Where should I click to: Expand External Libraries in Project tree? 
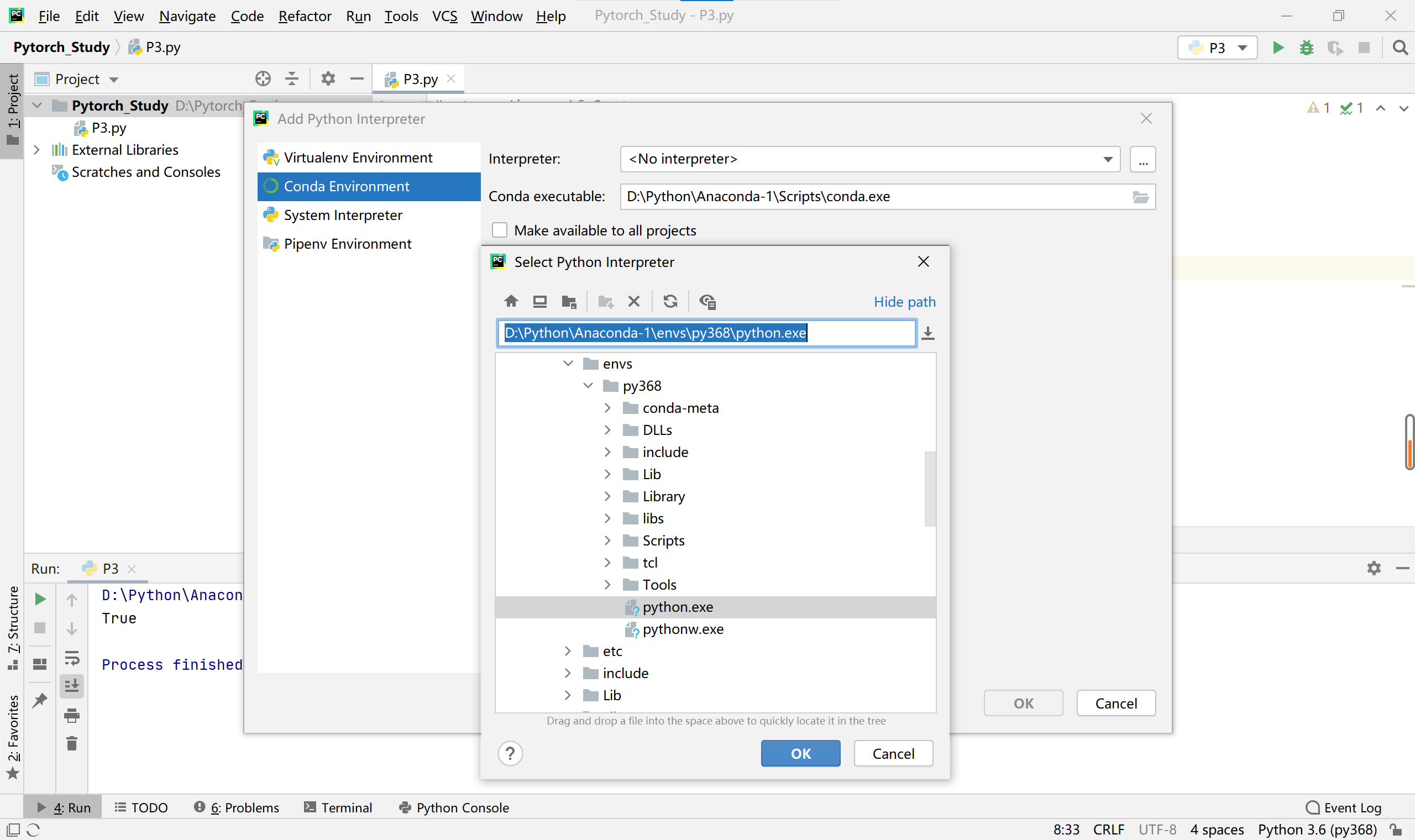click(37, 150)
